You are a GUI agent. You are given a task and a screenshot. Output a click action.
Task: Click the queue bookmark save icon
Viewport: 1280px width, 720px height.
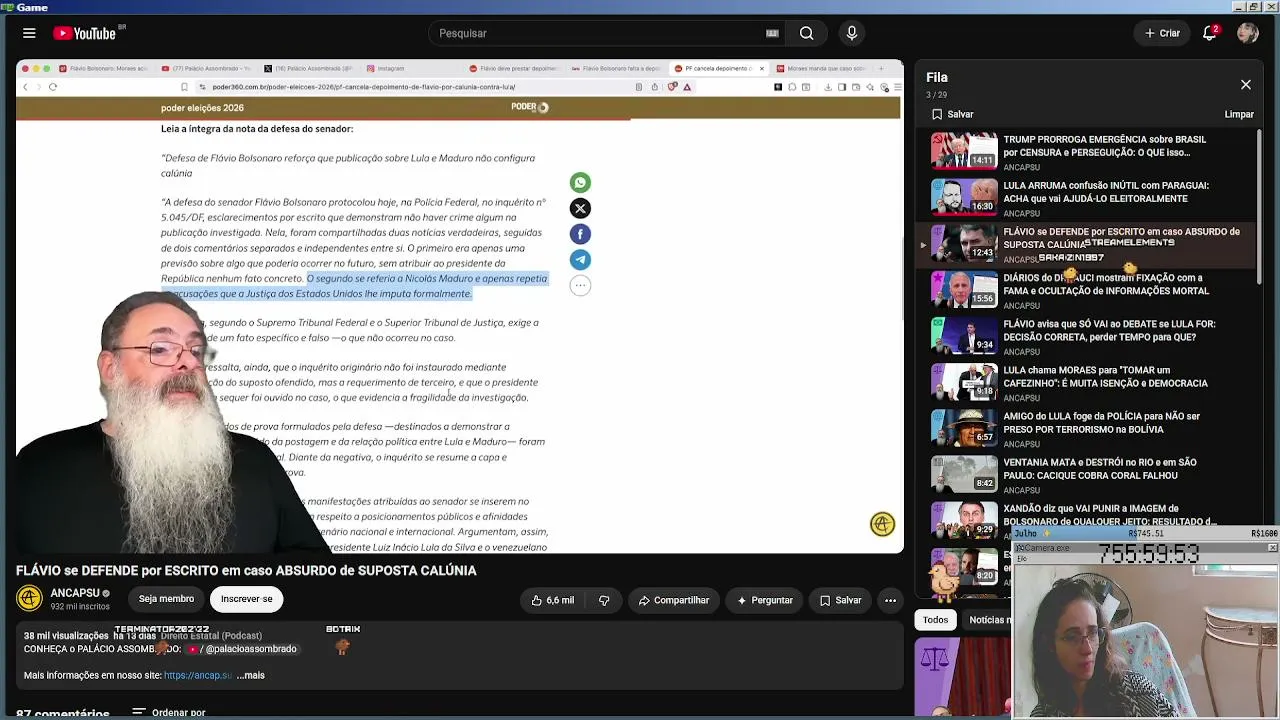(x=937, y=114)
